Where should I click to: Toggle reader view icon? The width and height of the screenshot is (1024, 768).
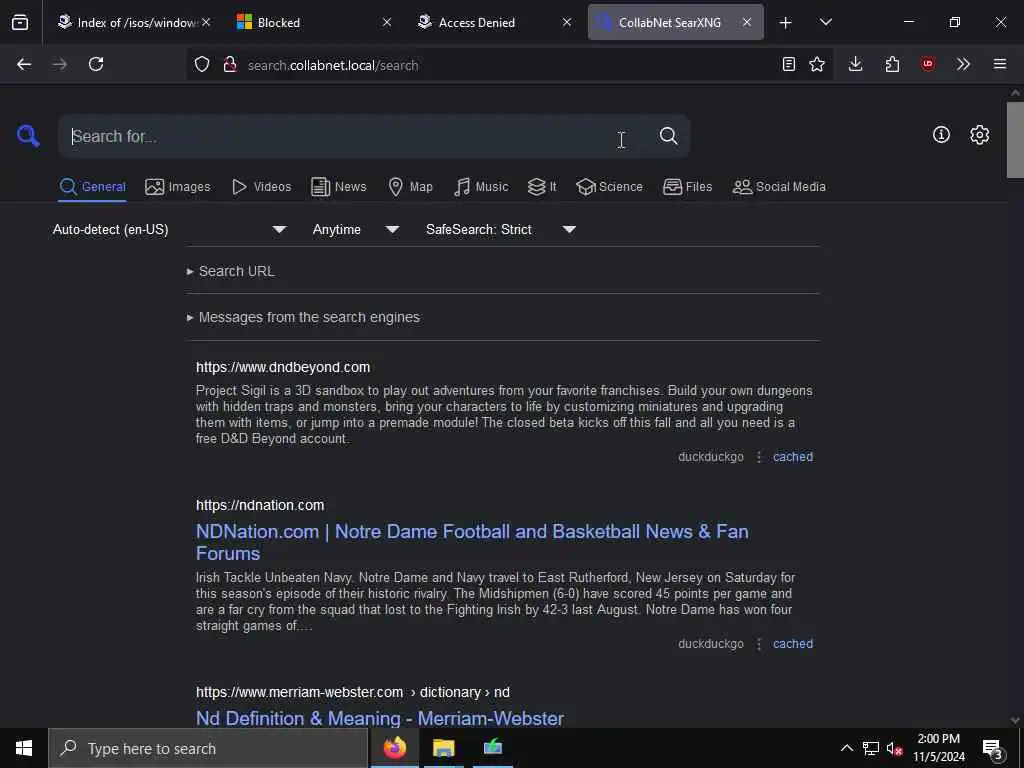(x=789, y=64)
